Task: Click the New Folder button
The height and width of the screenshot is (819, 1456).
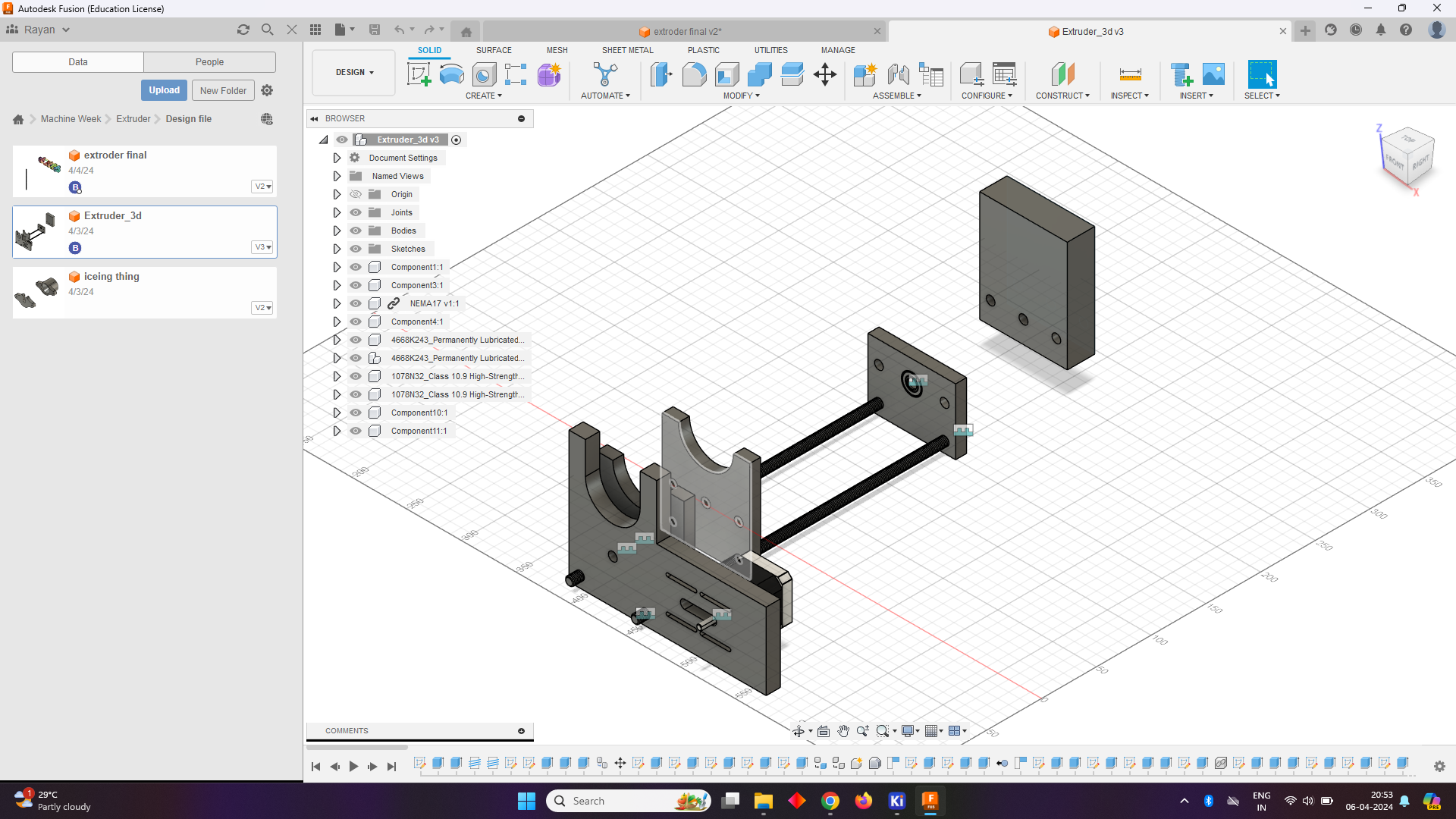Action: click(223, 90)
